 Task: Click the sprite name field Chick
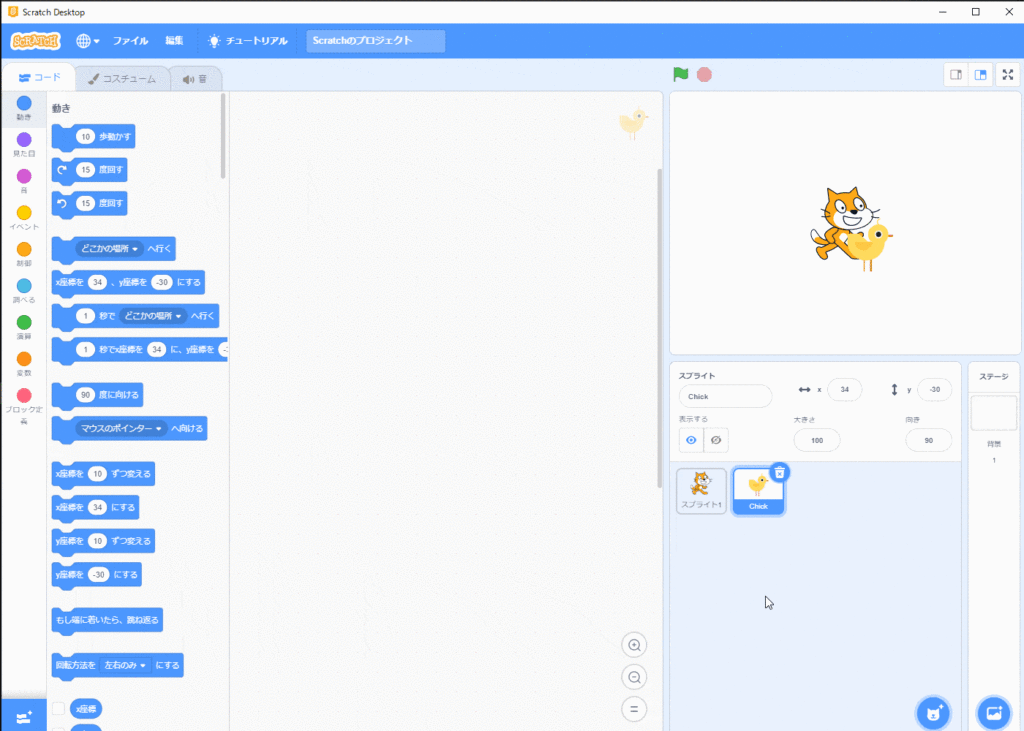click(x=725, y=397)
